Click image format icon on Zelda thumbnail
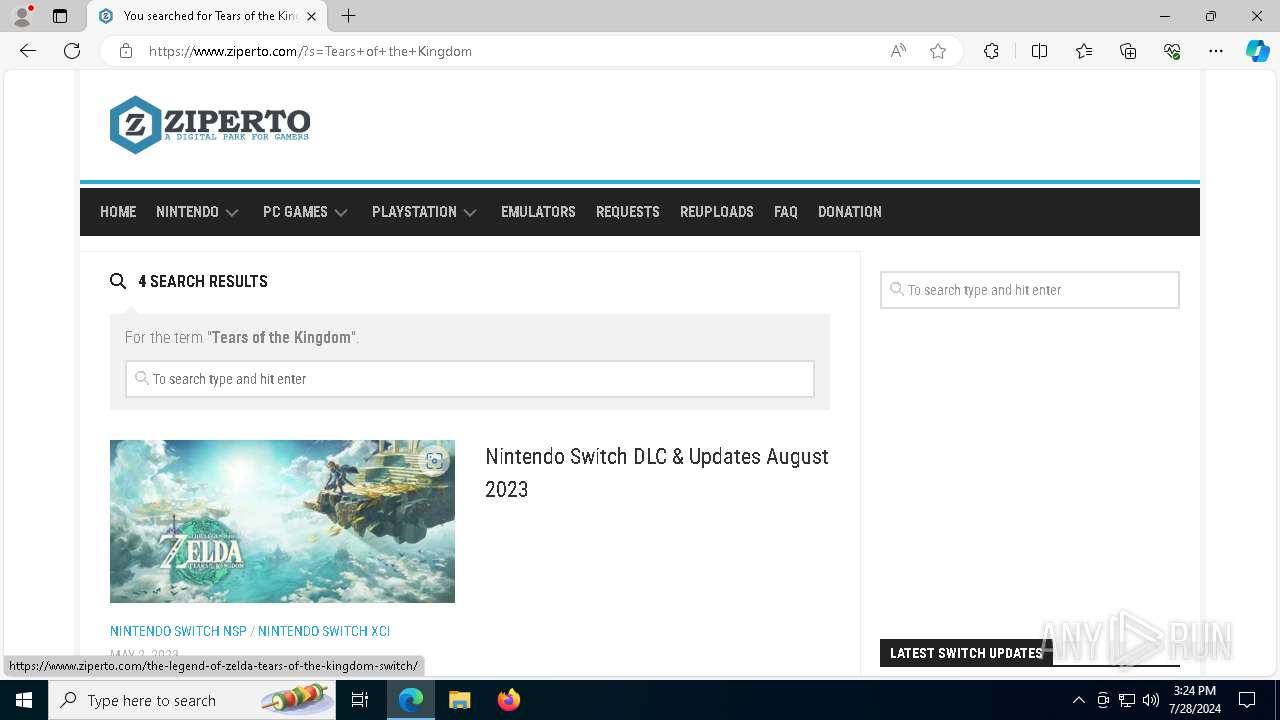The height and width of the screenshot is (720, 1280). point(434,460)
